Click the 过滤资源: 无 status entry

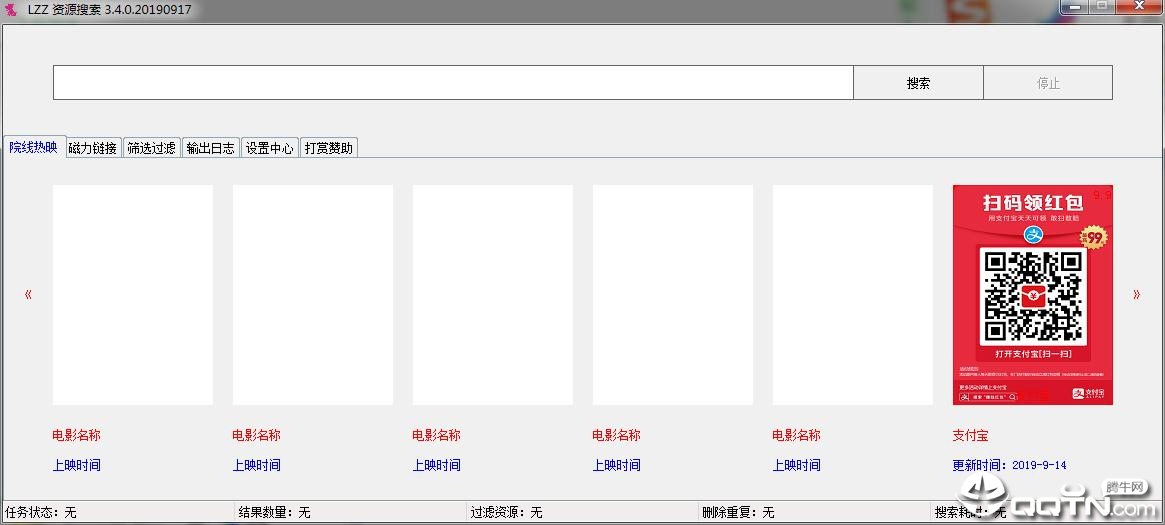tap(506, 512)
